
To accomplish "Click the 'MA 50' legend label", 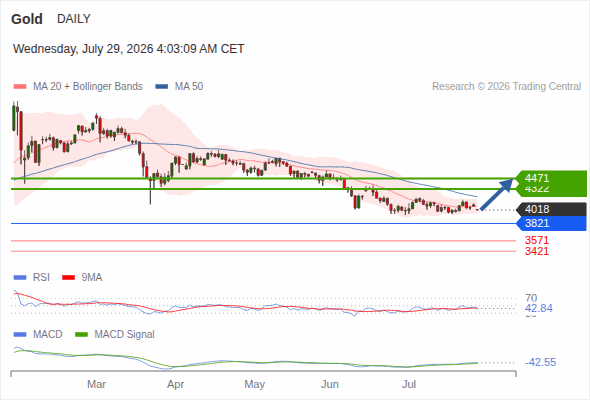I will coord(189,87).
